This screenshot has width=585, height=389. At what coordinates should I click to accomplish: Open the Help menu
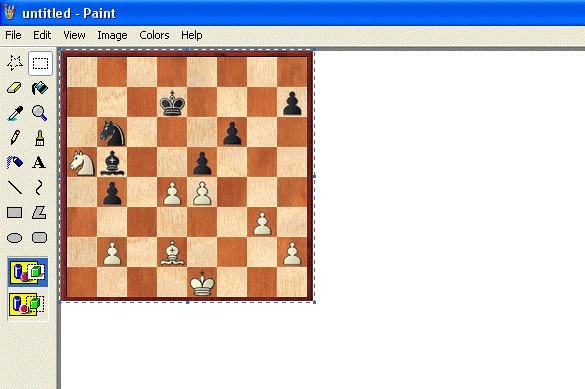click(191, 35)
